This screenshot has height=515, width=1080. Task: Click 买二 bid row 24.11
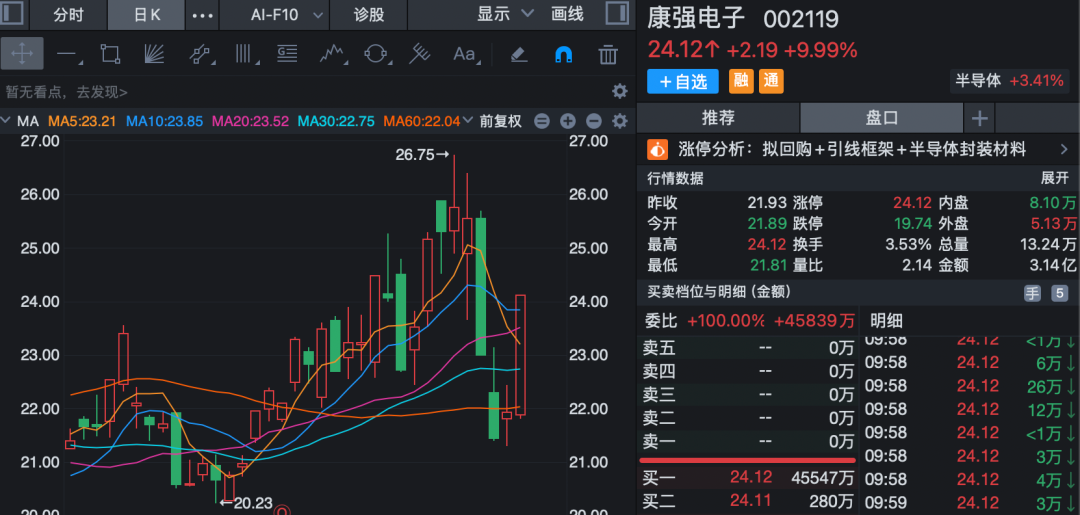coord(748,501)
